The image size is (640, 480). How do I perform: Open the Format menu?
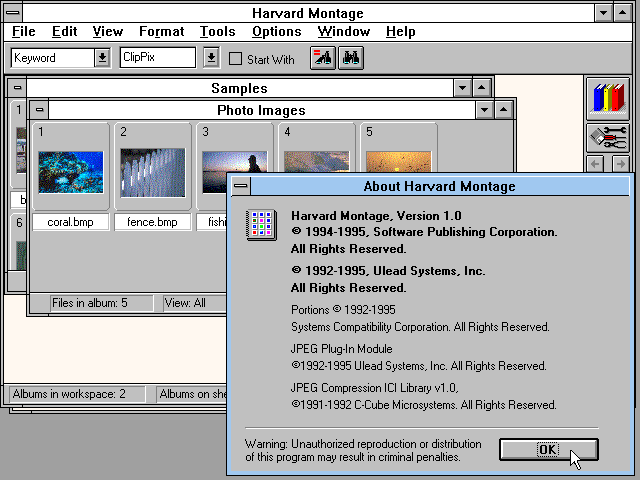click(x=161, y=32)
